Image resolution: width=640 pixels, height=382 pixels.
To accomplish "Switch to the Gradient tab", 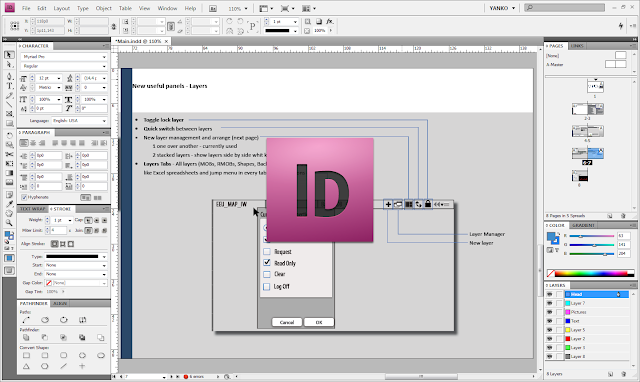I will coord(583,225).
